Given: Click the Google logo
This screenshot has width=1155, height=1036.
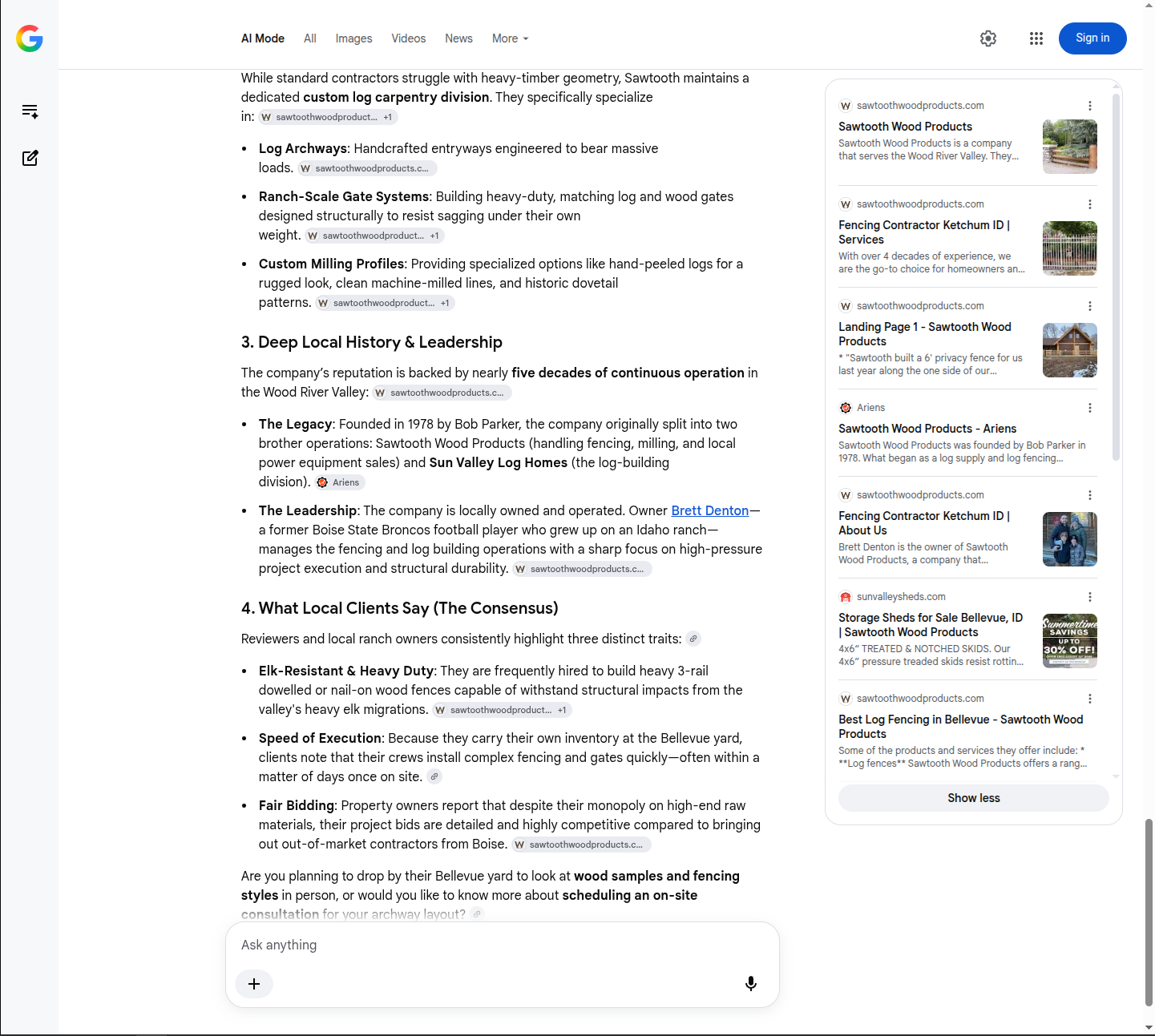Looking at the screenshot, I should (30, 38).
